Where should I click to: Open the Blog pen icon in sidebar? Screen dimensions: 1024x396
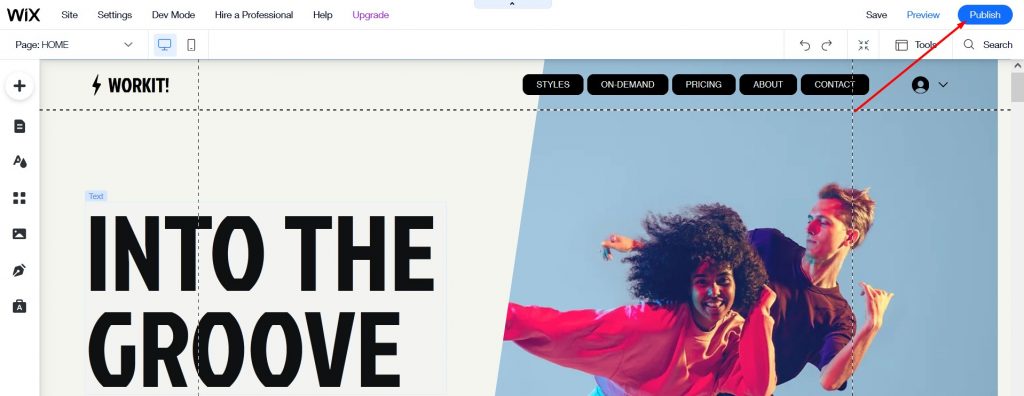[20, 271]
